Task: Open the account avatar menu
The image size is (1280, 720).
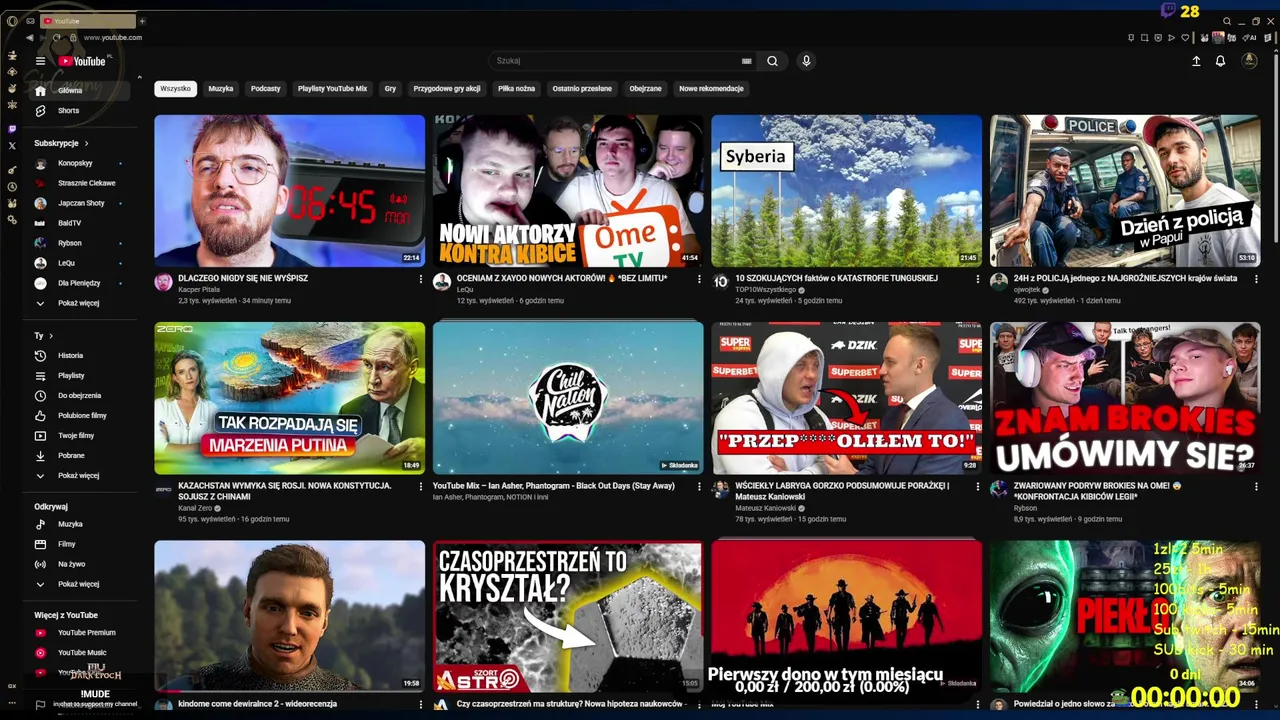Action: point(1249,61)
